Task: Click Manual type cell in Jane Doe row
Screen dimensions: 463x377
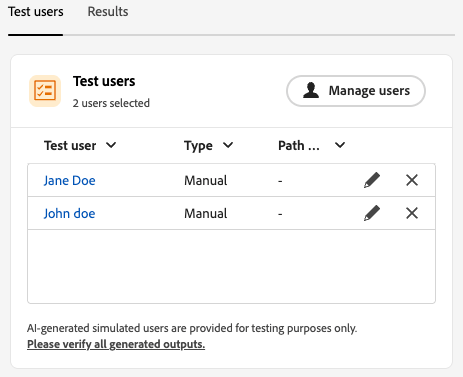Action: (206, 180)
